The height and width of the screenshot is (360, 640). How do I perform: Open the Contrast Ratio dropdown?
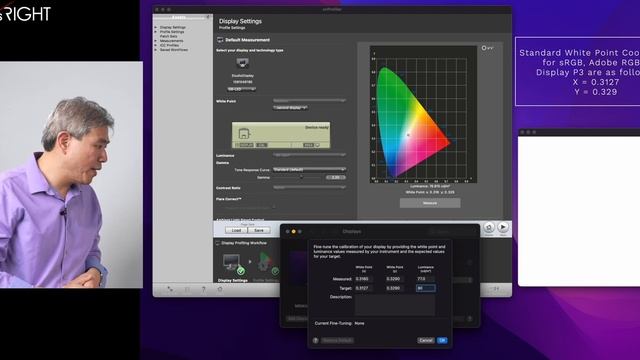click(309, 187)
